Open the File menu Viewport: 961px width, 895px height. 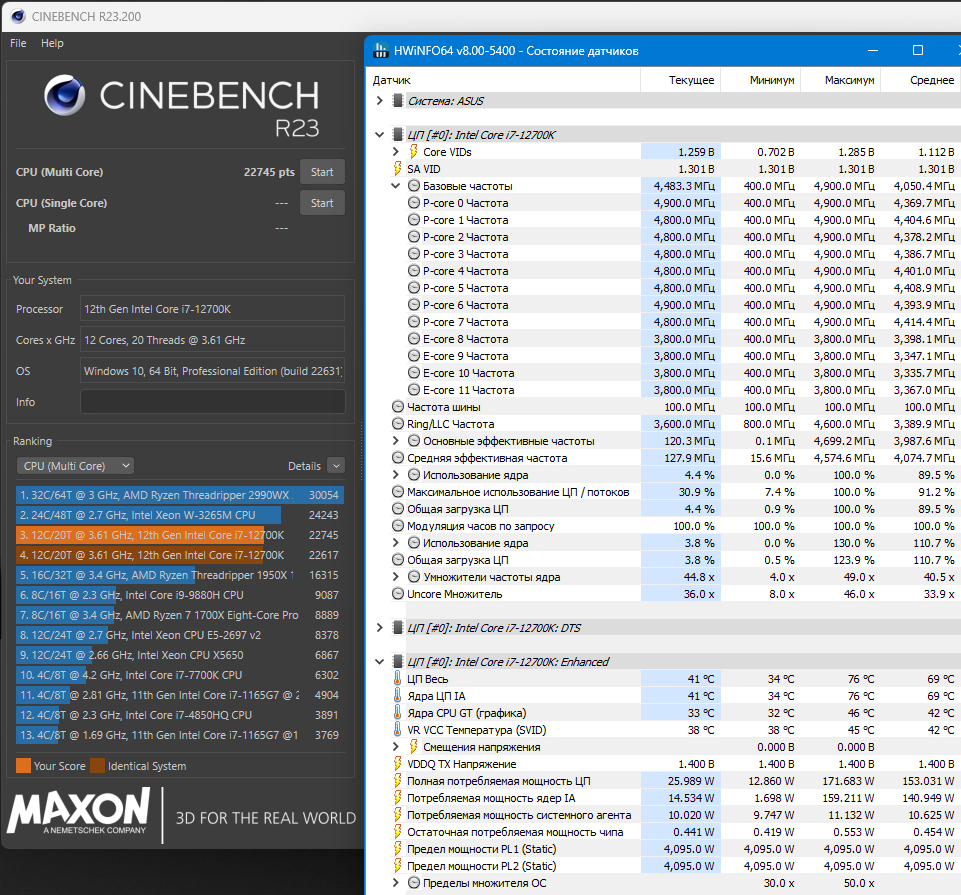(18, 43)
